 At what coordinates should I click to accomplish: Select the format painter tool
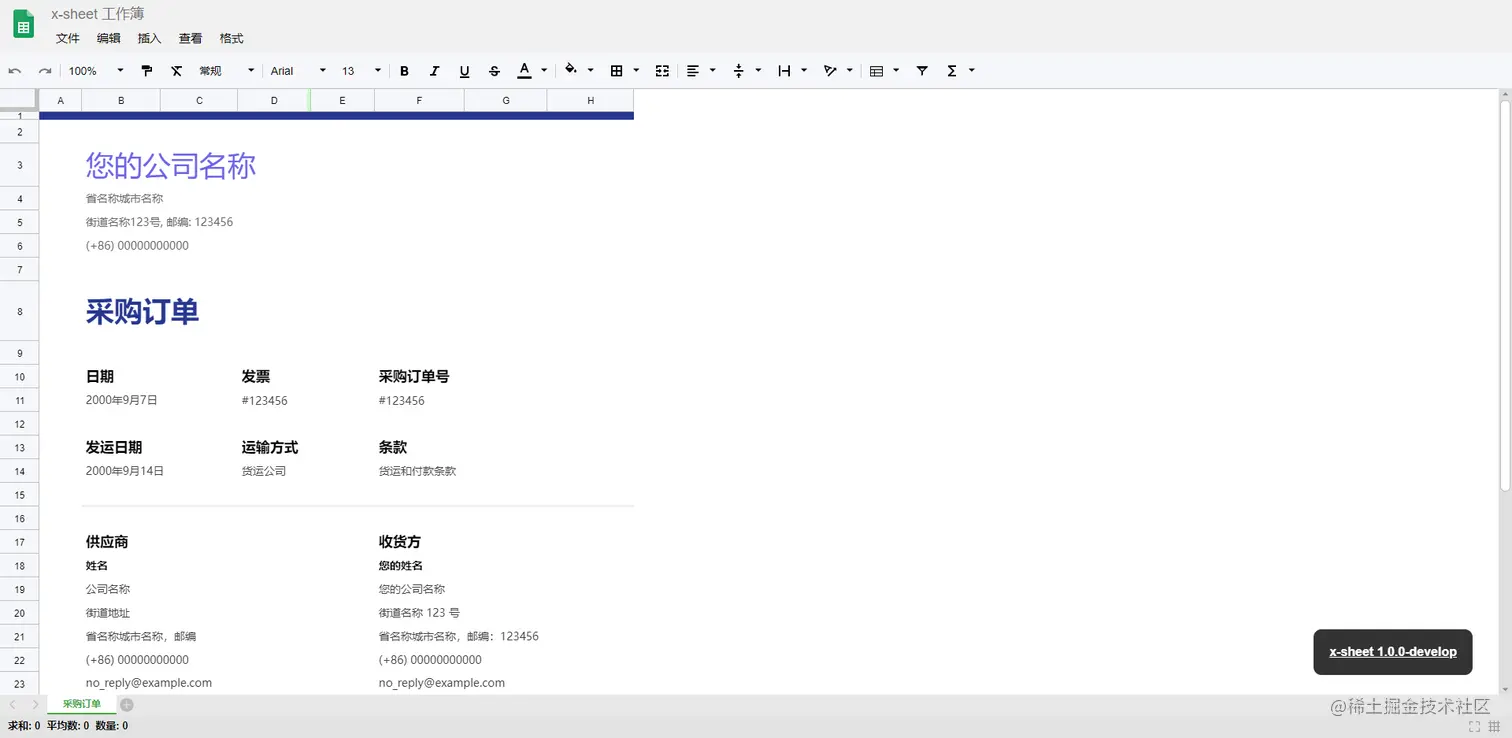(147, 70)
